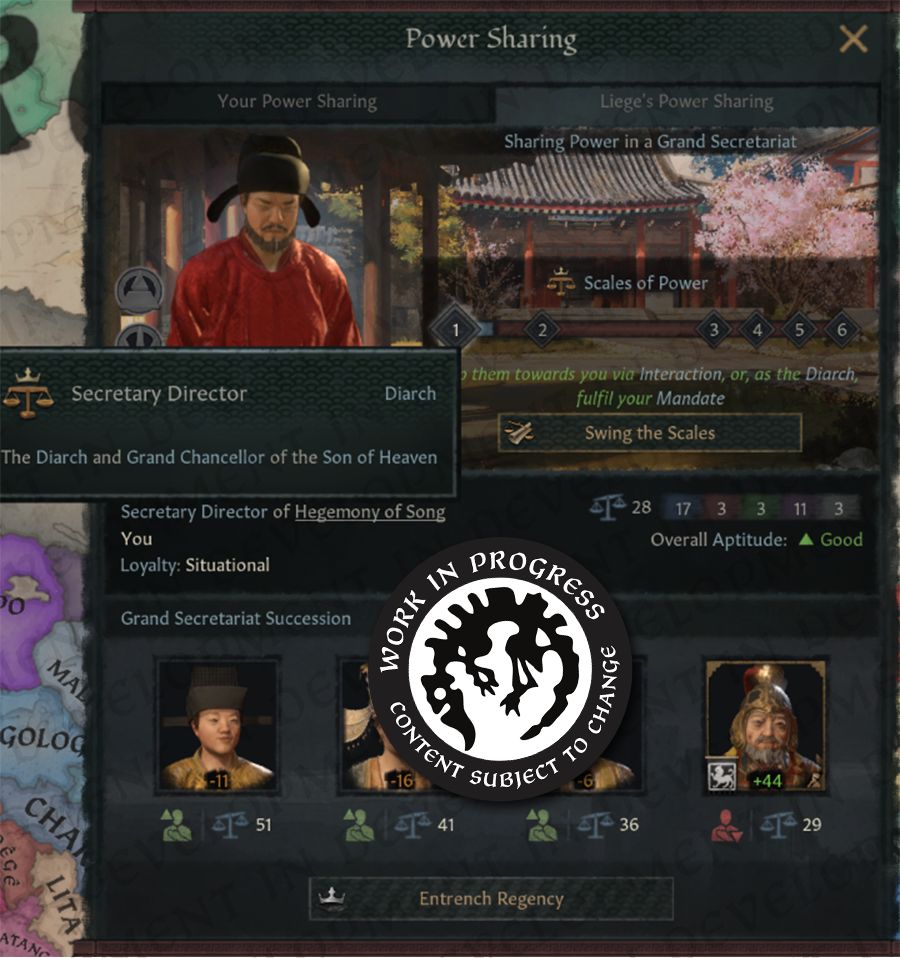
Task: Click red disapproval icon under helmeted successor
Action: [726, 825]
